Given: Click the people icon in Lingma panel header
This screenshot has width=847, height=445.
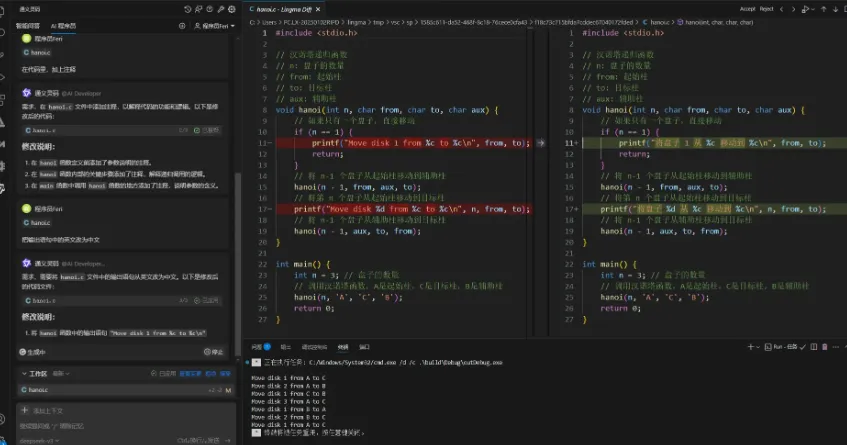Looking at the screenshot, I should 198,9.
